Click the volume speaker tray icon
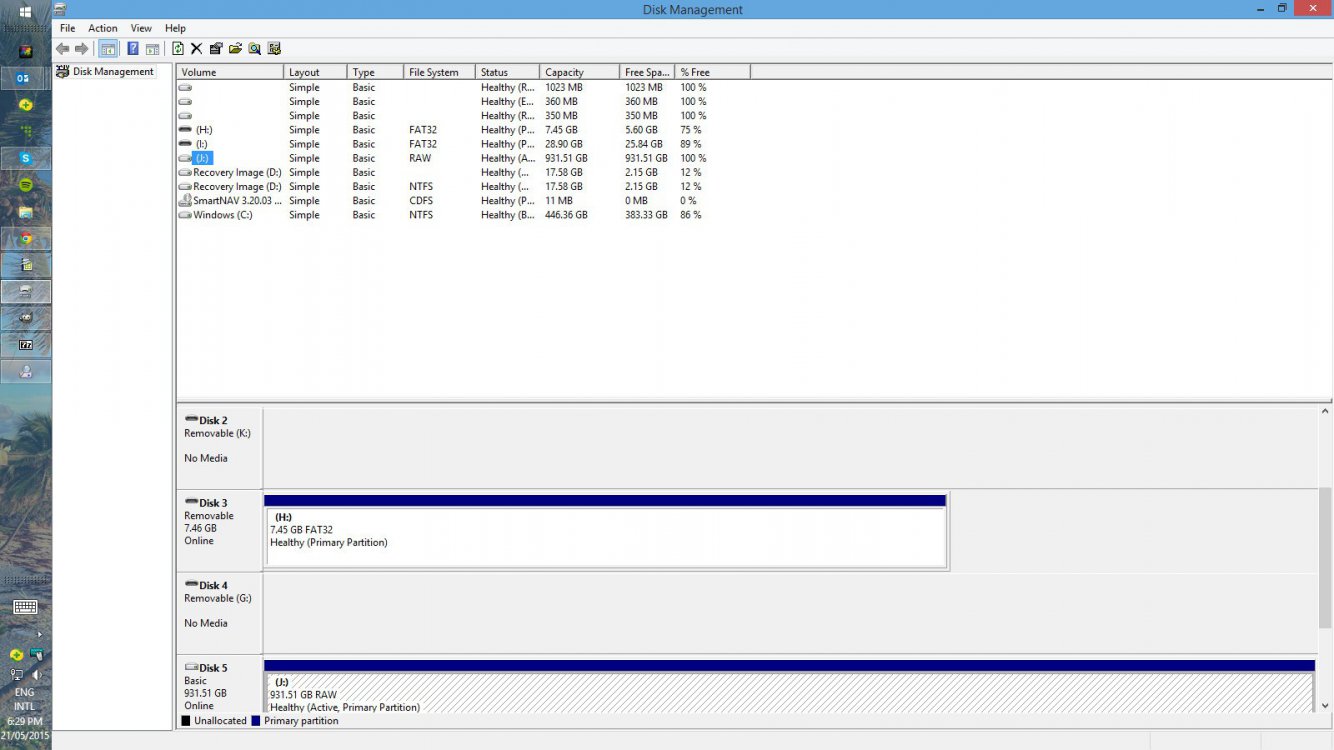The width and height of the screenshot is (1334, 750). point(36,675)
